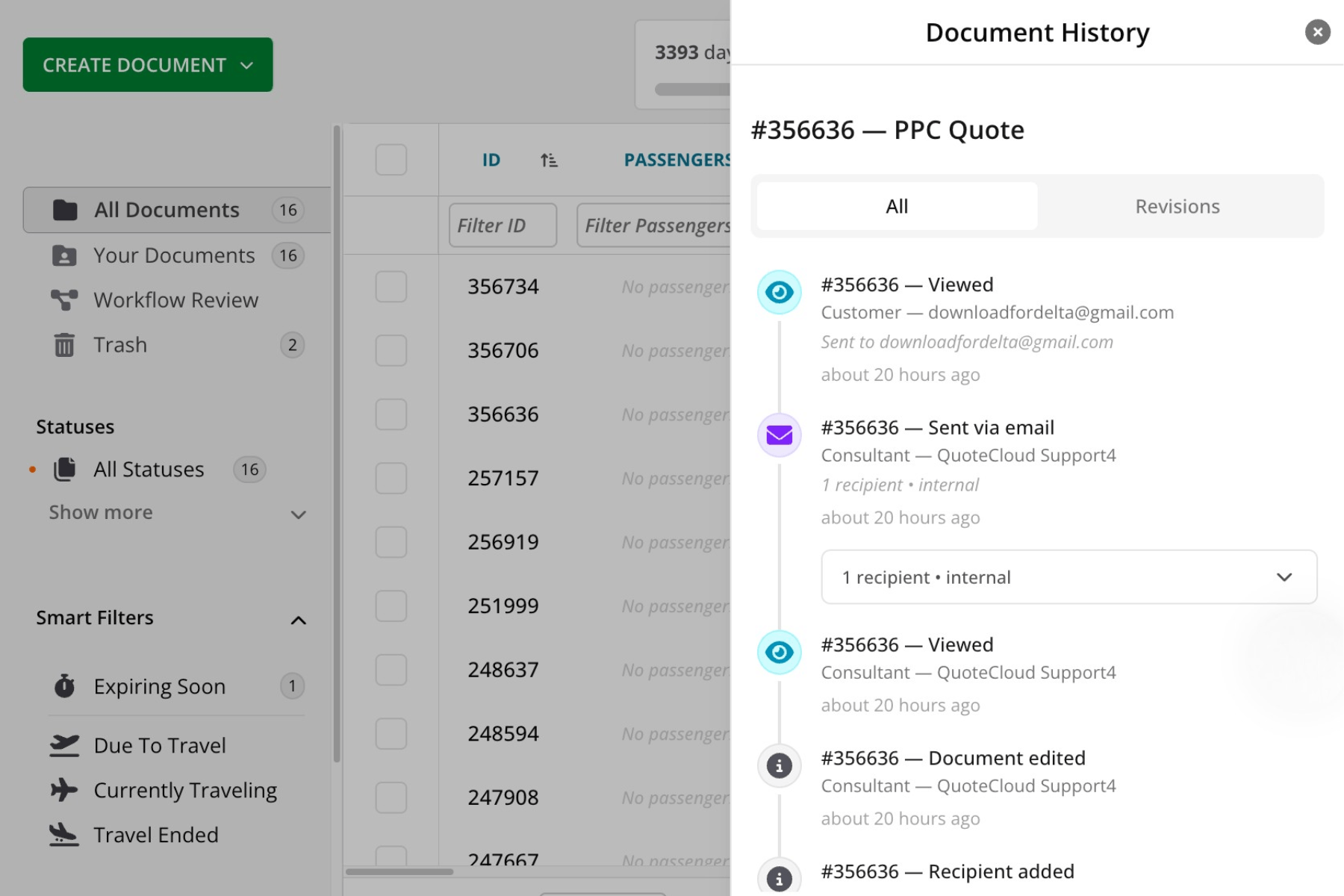The image size is (1344, 896).
Task: Click document ID 247908
Action: pos(503,797)
